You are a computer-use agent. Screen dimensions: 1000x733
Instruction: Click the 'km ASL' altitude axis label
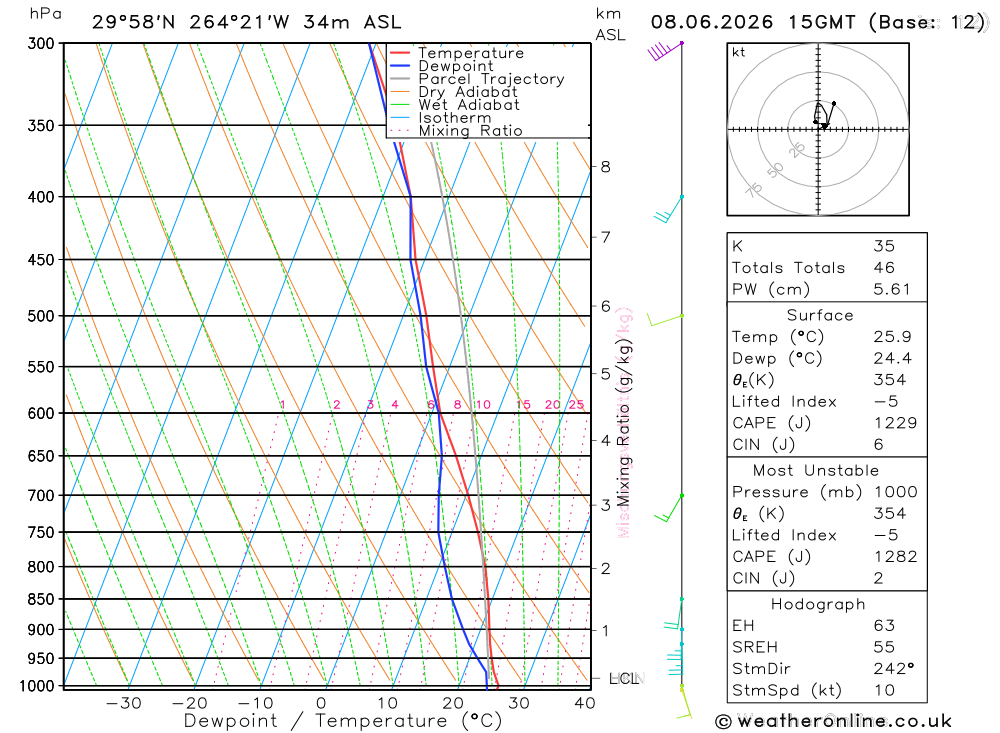[610, 24]
